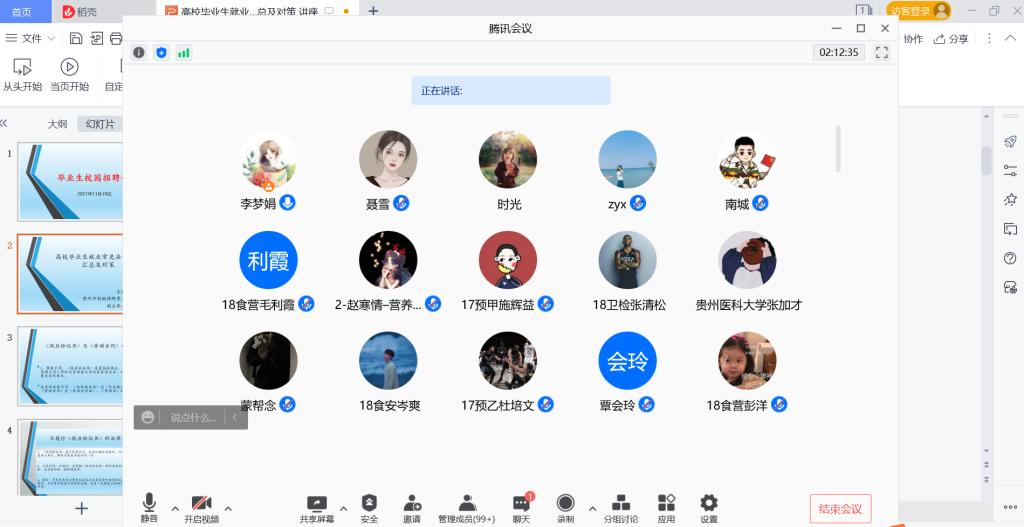The height and width of the screenshot is (527, 1024).
Task: Open the rocket icon in WPS sidebar
Action: click(1010, 142)
